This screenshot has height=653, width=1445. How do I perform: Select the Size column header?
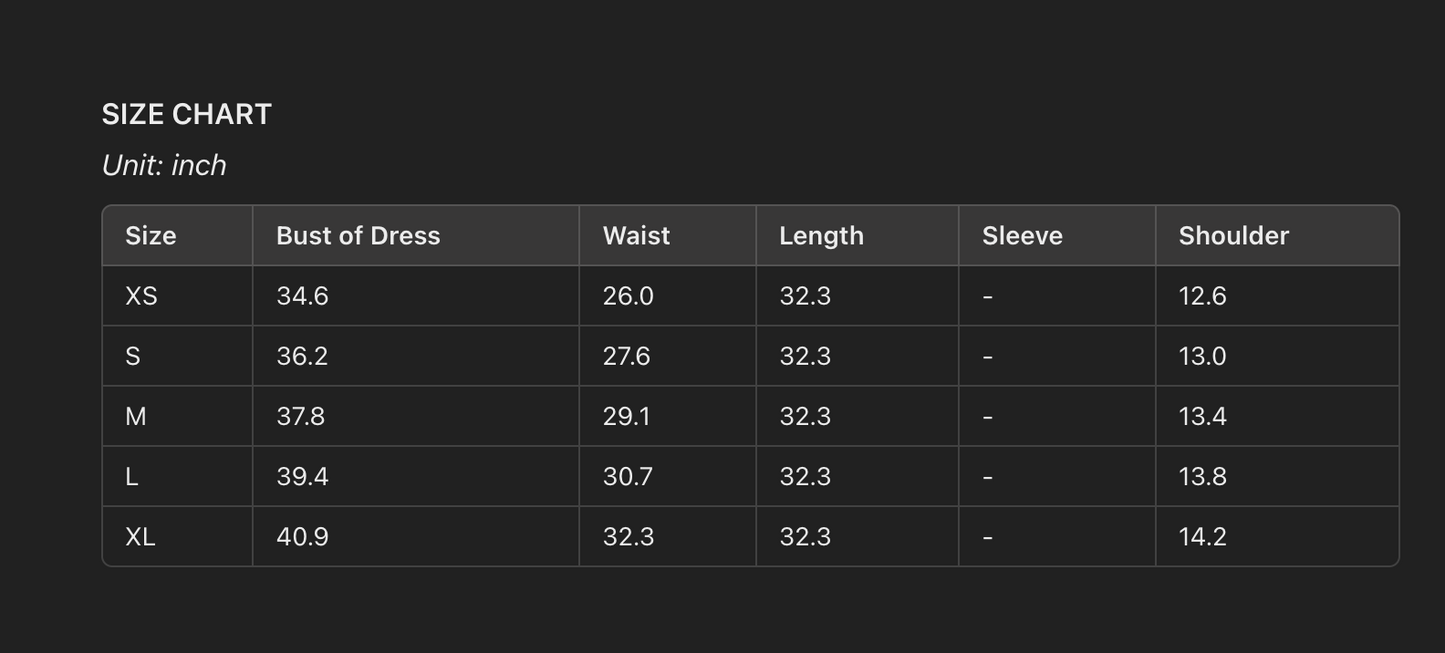(x=150, y=236)
